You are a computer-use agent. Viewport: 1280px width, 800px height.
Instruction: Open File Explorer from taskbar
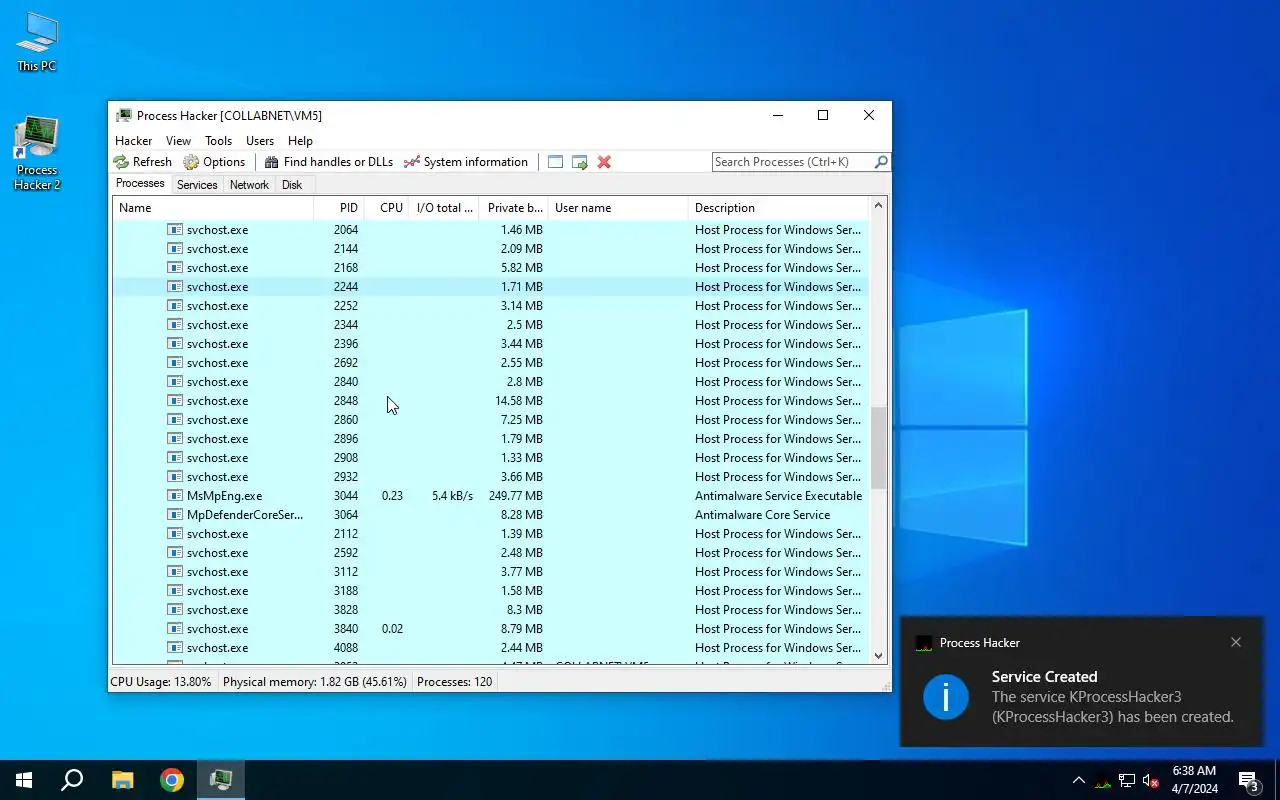pyautogui.click(x=122, y=780)
